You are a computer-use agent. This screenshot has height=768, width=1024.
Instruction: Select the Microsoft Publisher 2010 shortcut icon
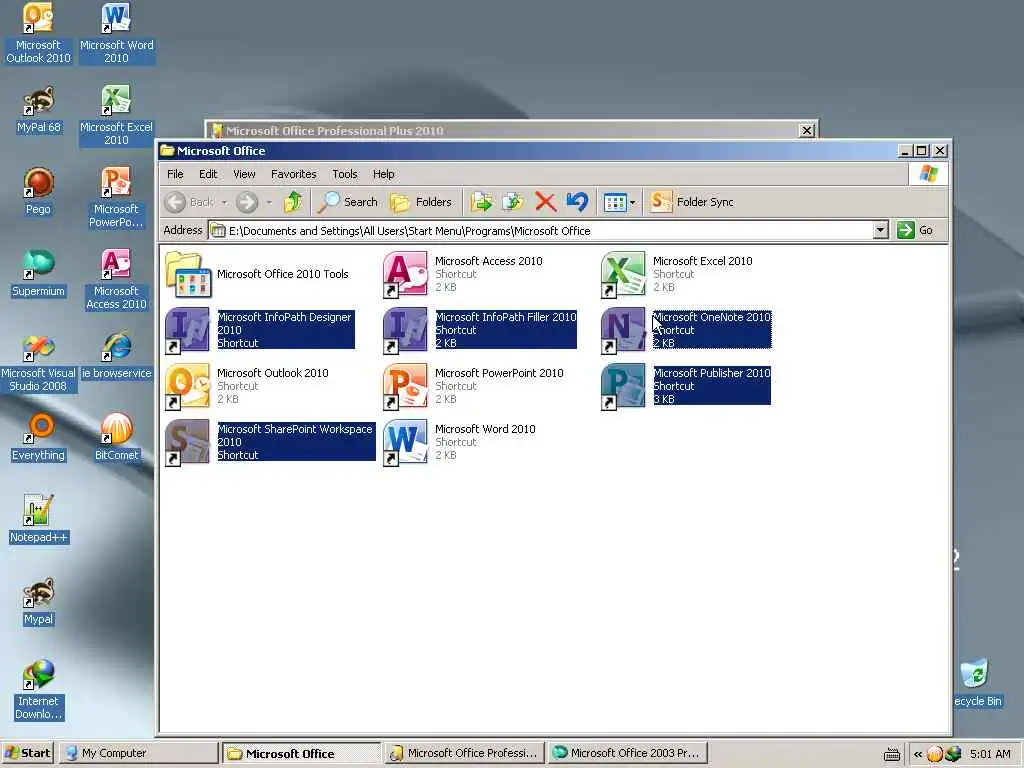pyautogui.click(x=623, y=387)
